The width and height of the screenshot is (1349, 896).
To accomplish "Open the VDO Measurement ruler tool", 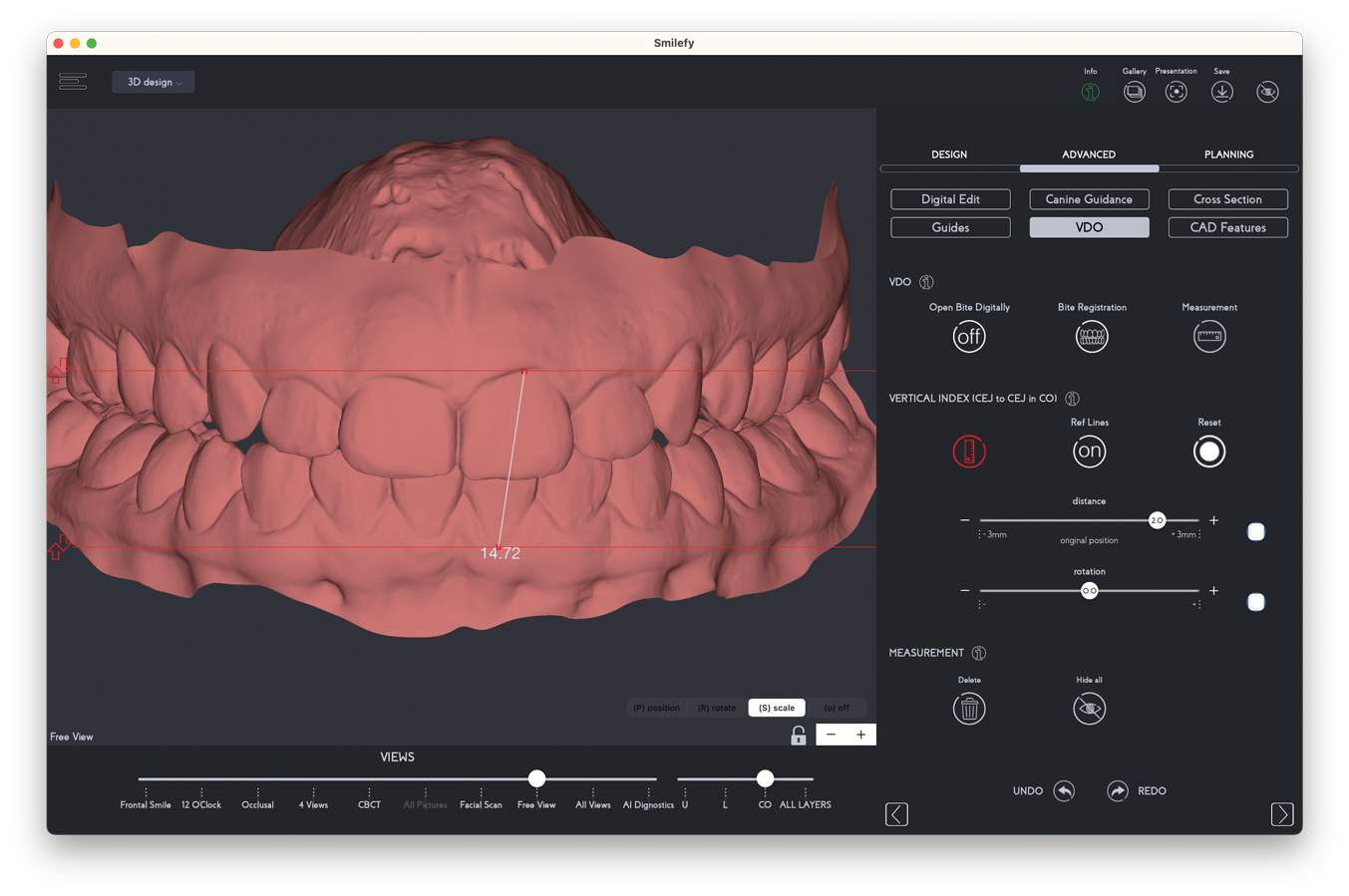I will [1208, 337].
